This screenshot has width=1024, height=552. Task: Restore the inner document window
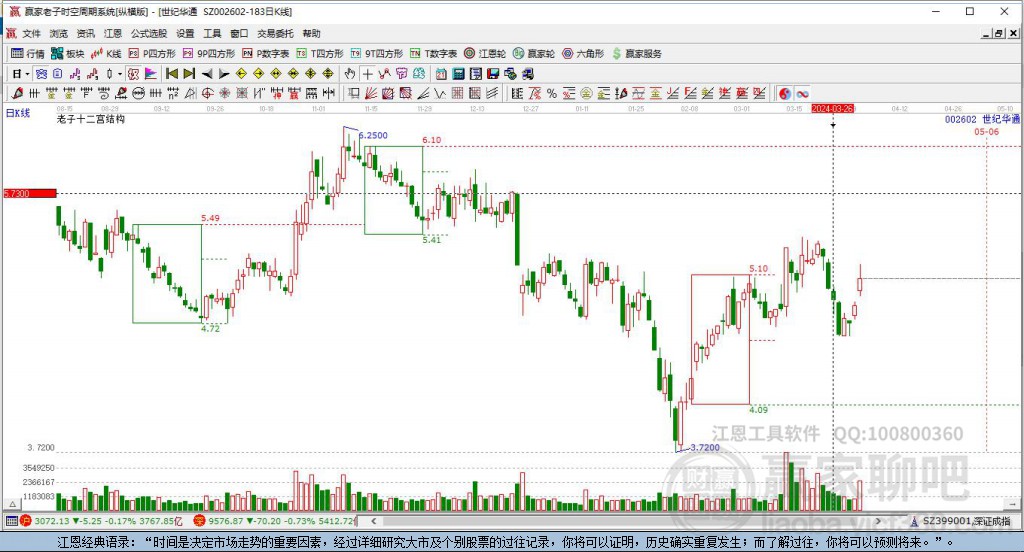click(999, 33)
